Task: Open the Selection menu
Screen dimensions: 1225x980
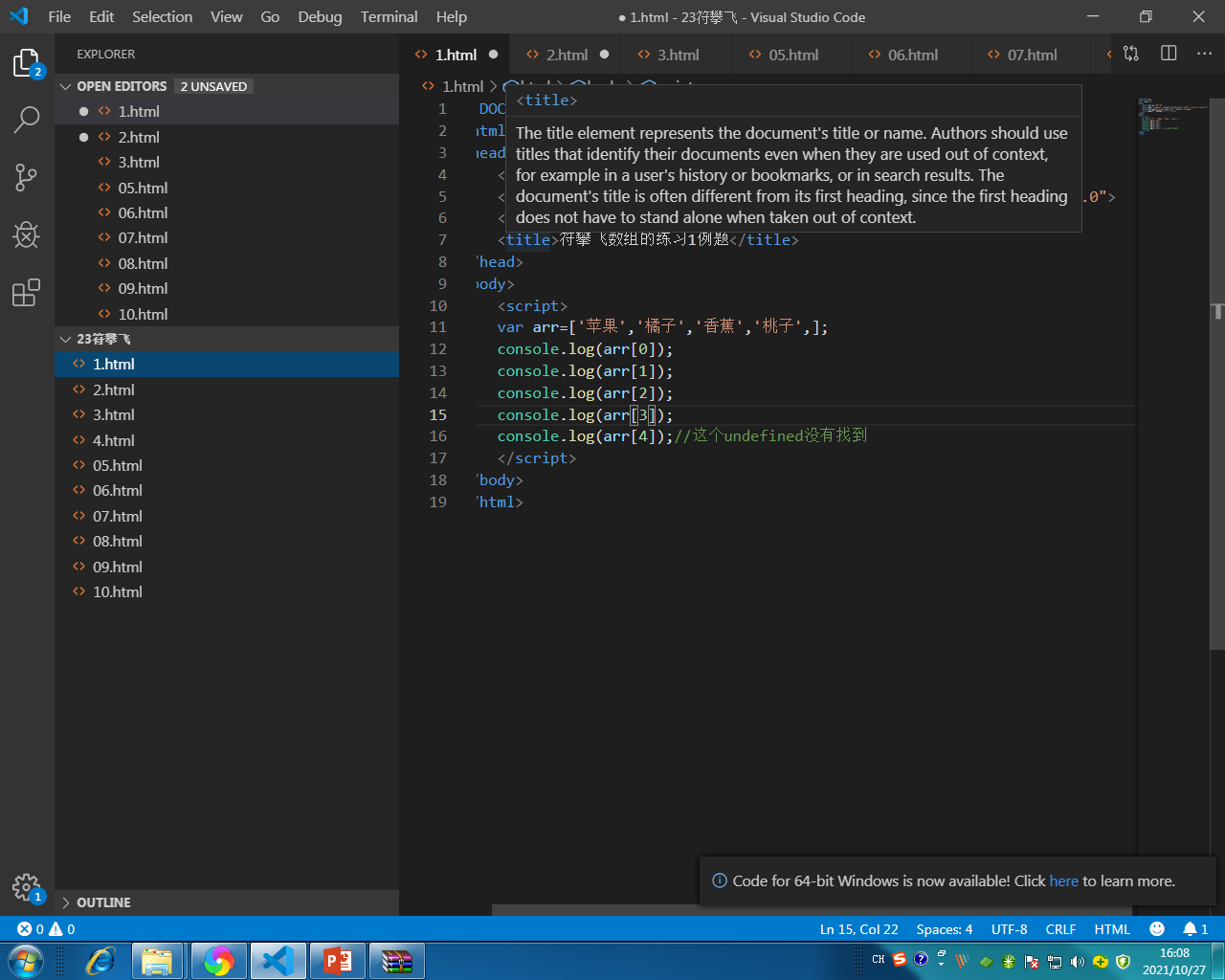Action: click(162, 16)
